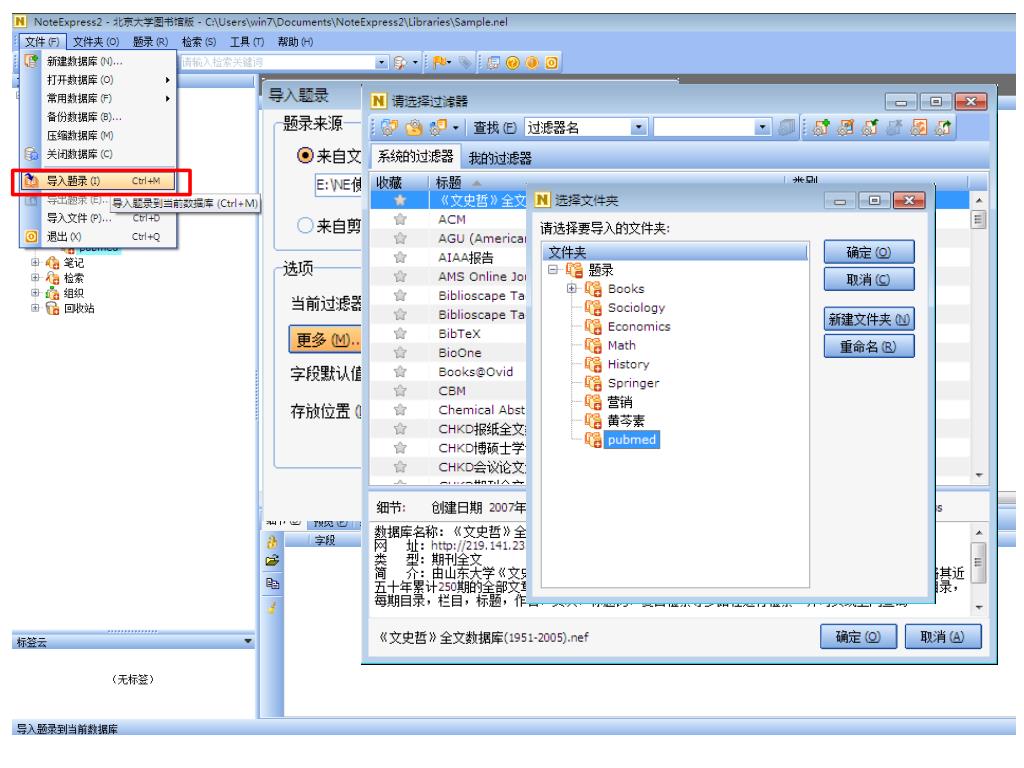Click the round orange icon in main toolbar
The width and height of the screenshot is (1024, 768).
[532, 63]
